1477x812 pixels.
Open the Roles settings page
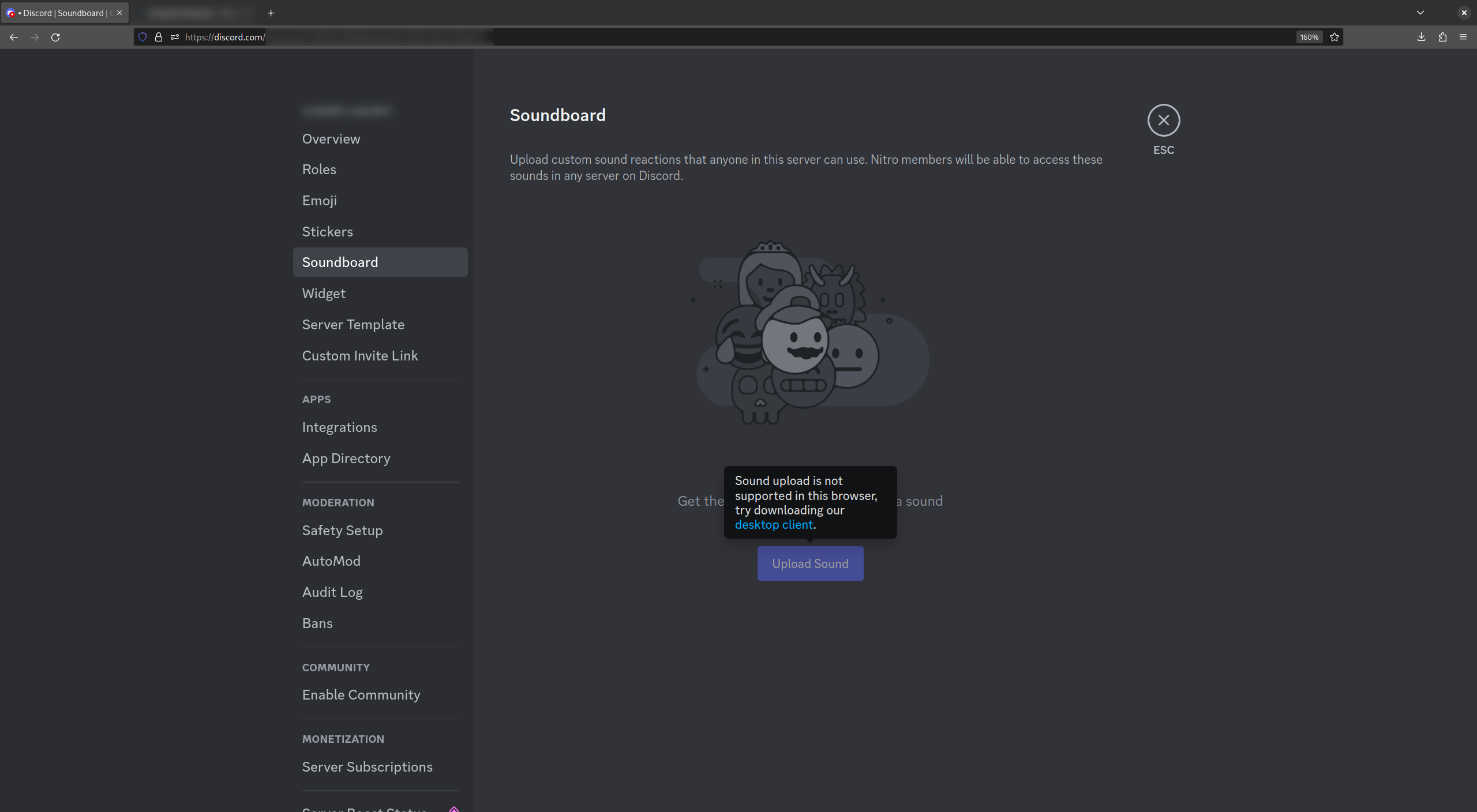tap(319, 170)
